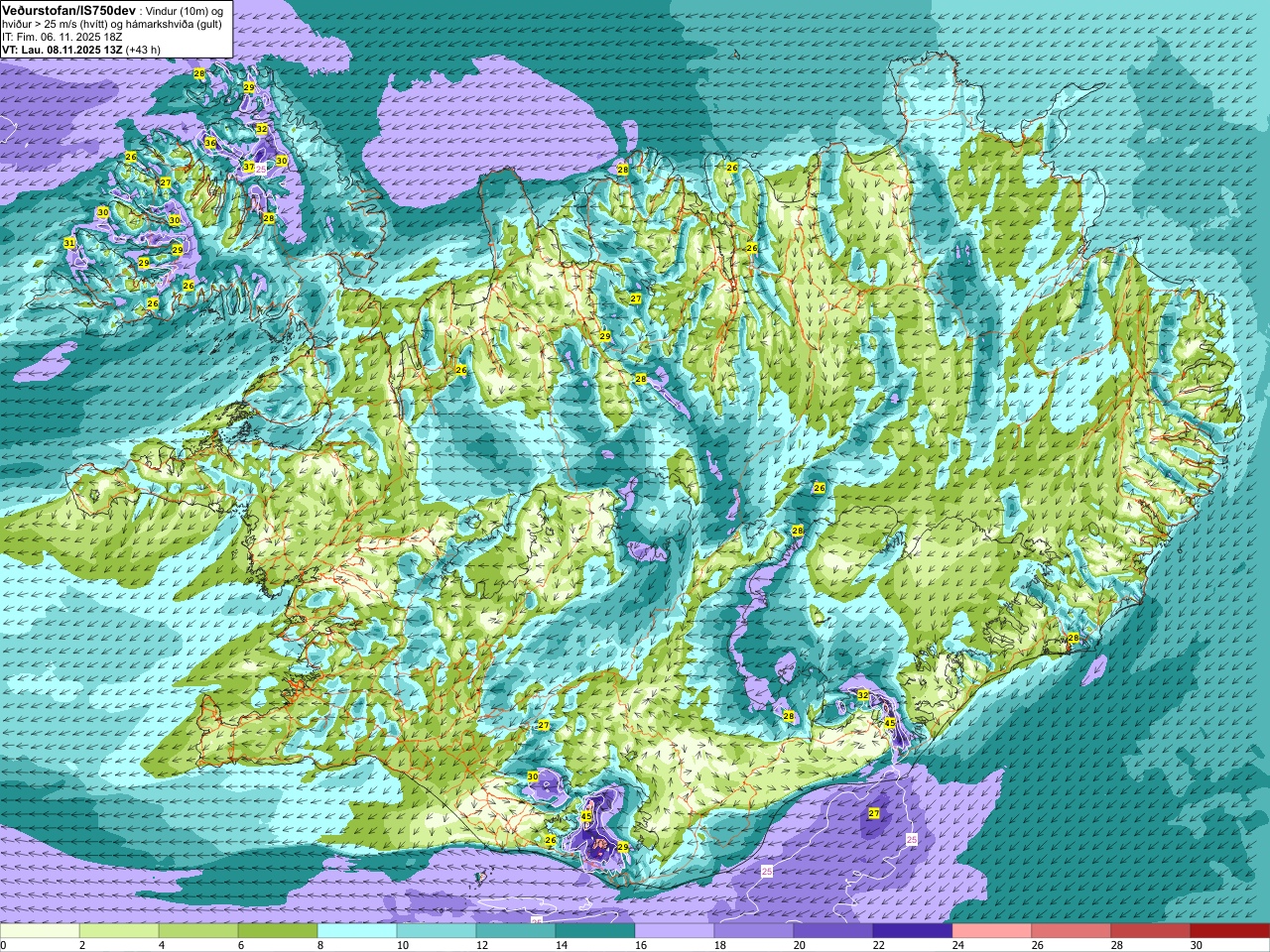Click the yellow gust label '36'
This screenshot has height=952, width=1270.
tap(209, 143)
